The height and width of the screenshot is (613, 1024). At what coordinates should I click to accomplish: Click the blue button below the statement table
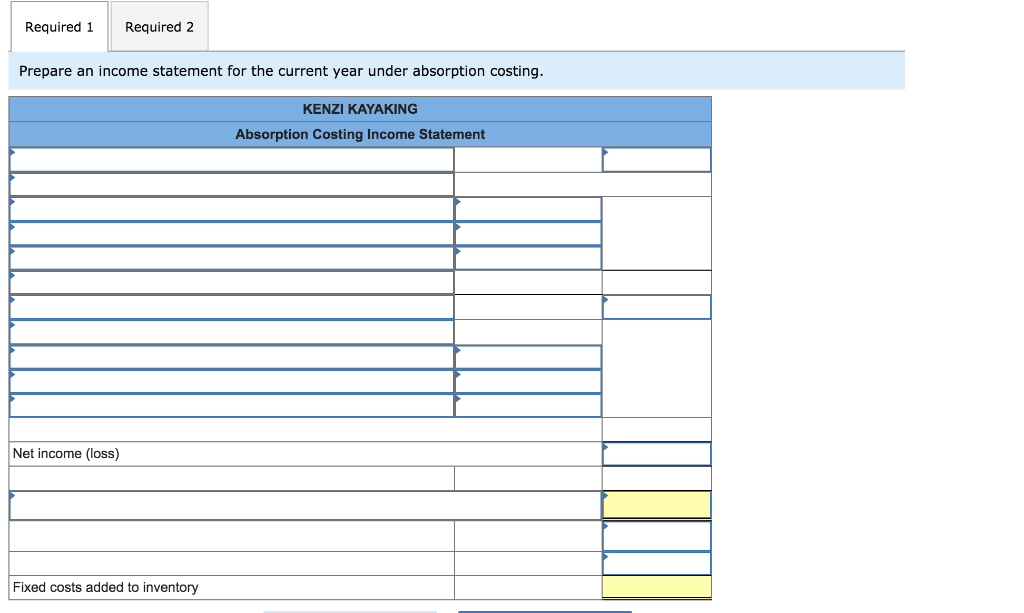click(545, 611)
